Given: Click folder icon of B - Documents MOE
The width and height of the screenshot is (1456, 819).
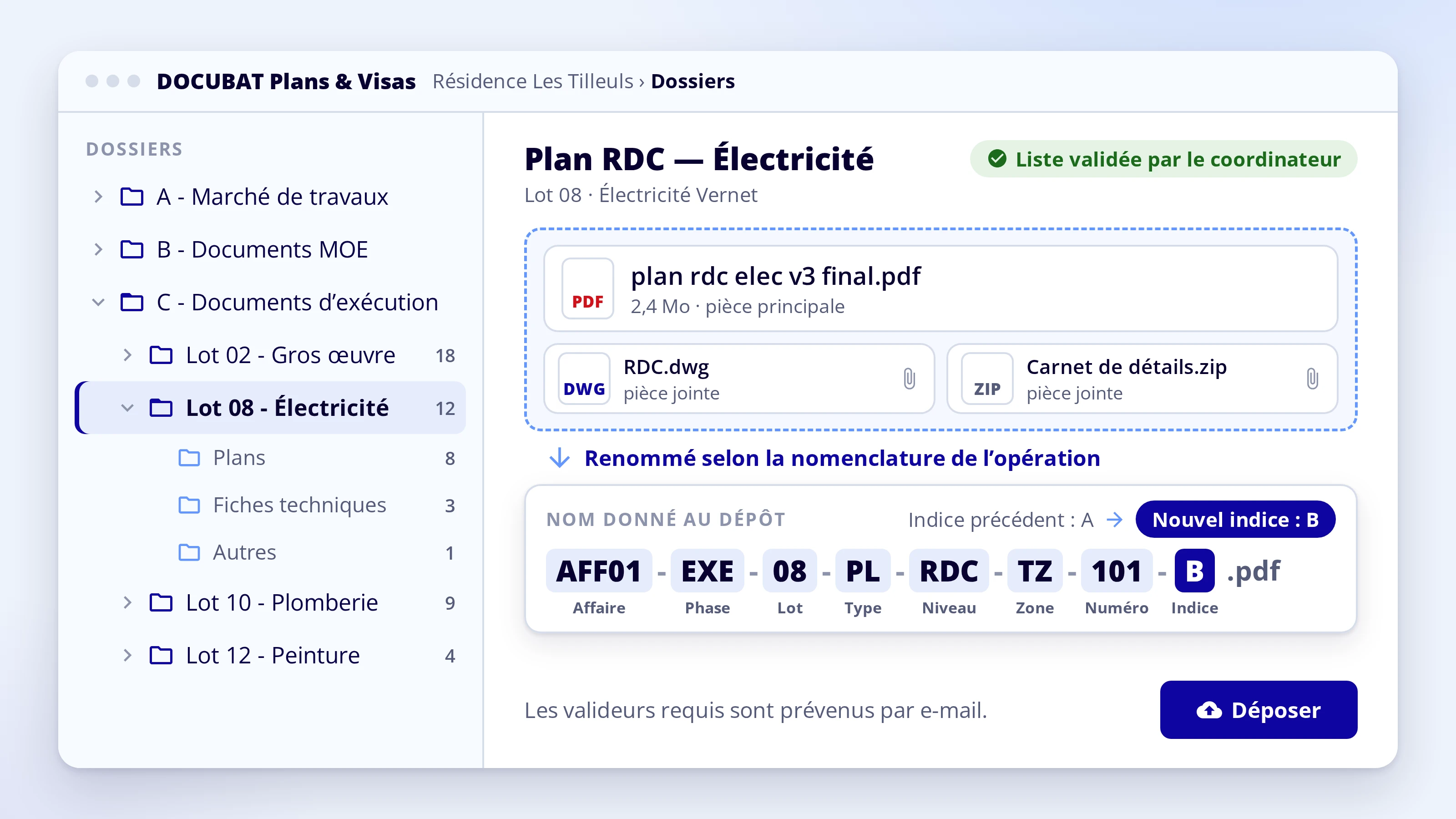Looking at the screenshot, I should (x=131, y=249).
